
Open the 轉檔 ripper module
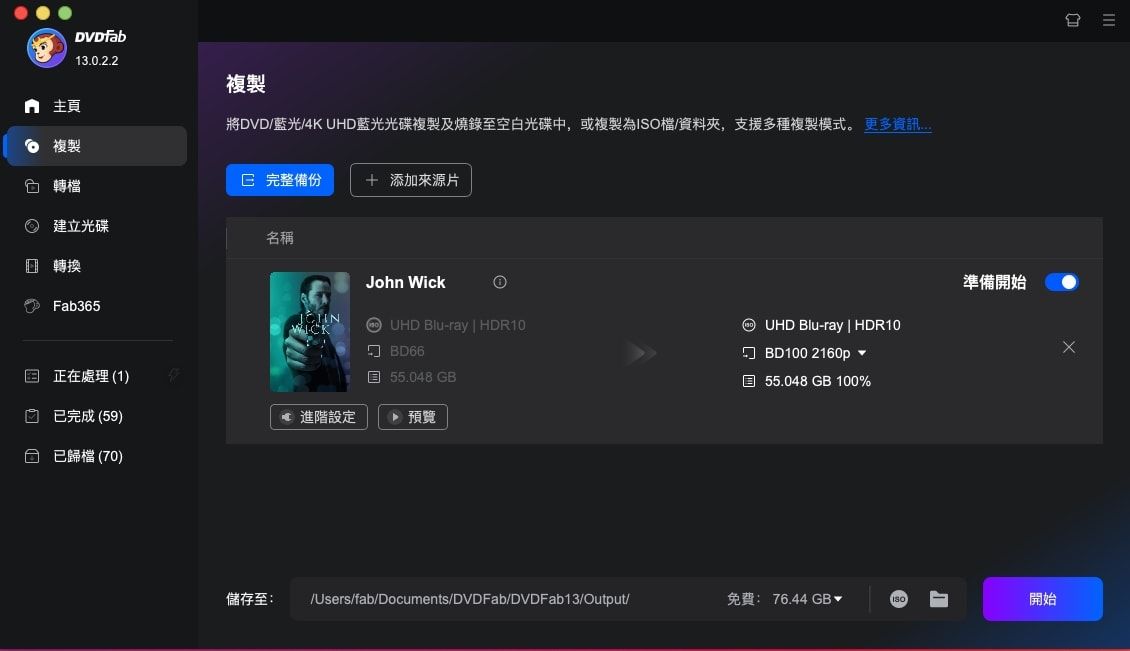[96, 186]
